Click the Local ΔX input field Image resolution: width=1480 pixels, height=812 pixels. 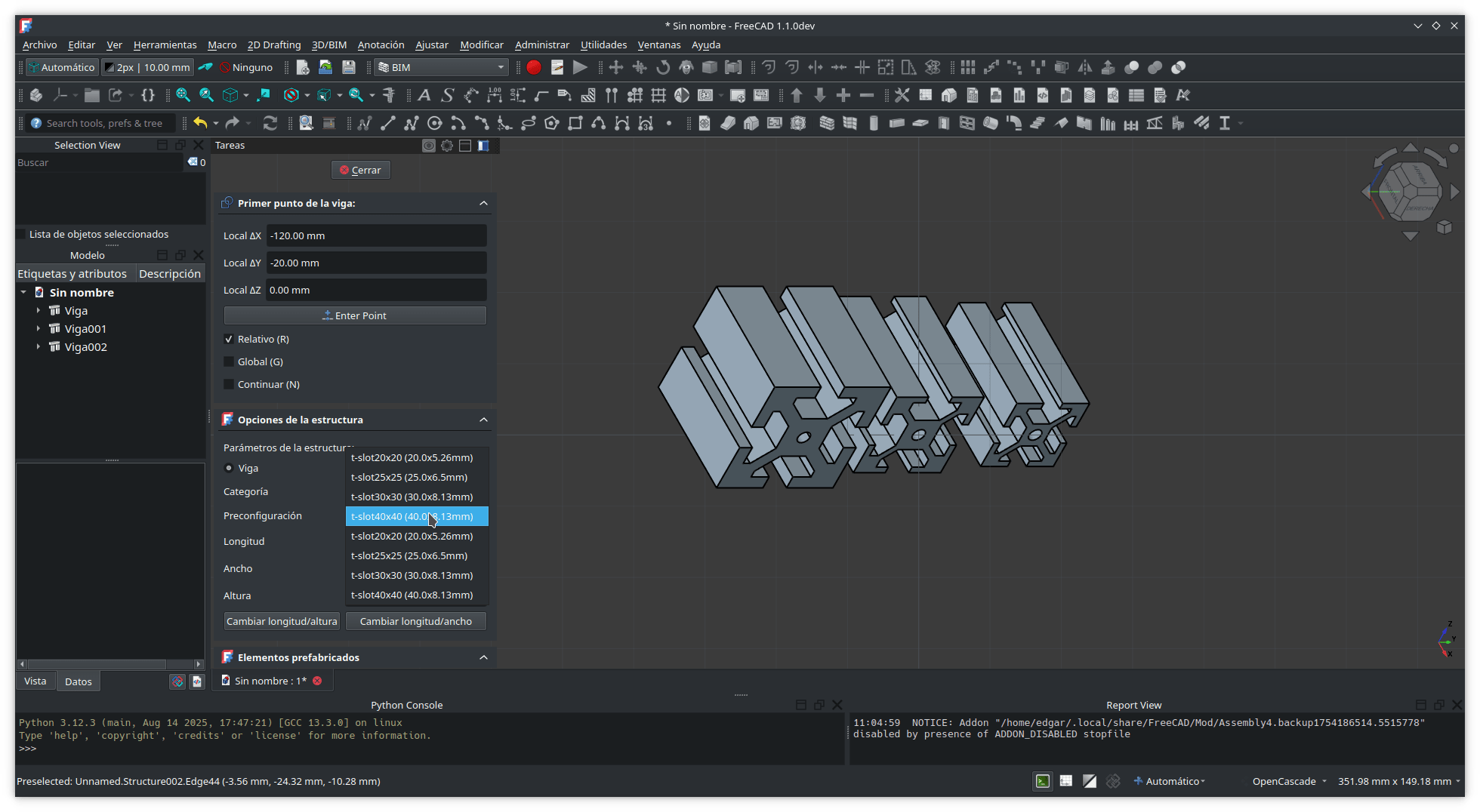click(376, 236)
